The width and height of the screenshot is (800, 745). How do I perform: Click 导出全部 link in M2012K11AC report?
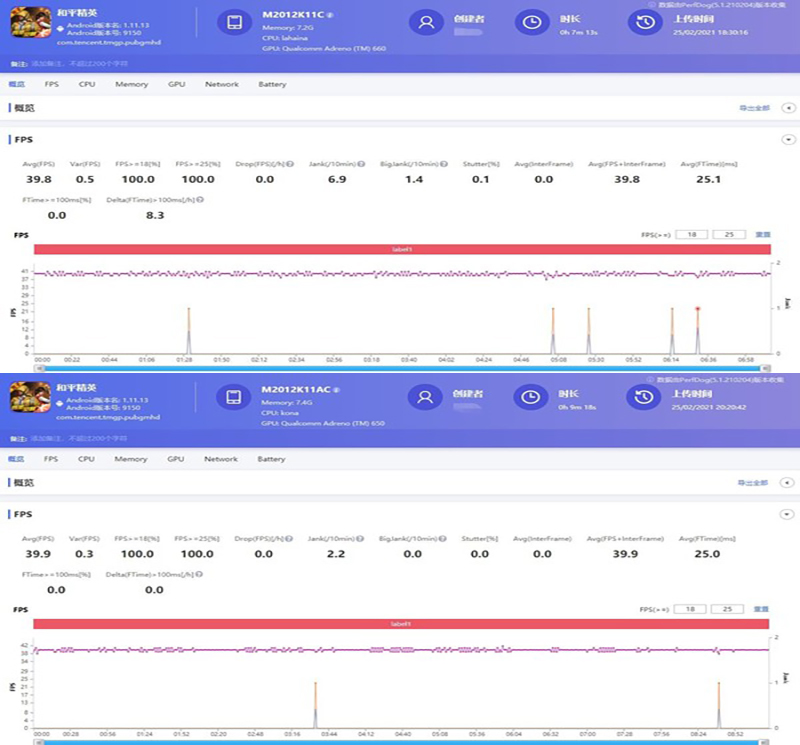click(x=753, y=483)
